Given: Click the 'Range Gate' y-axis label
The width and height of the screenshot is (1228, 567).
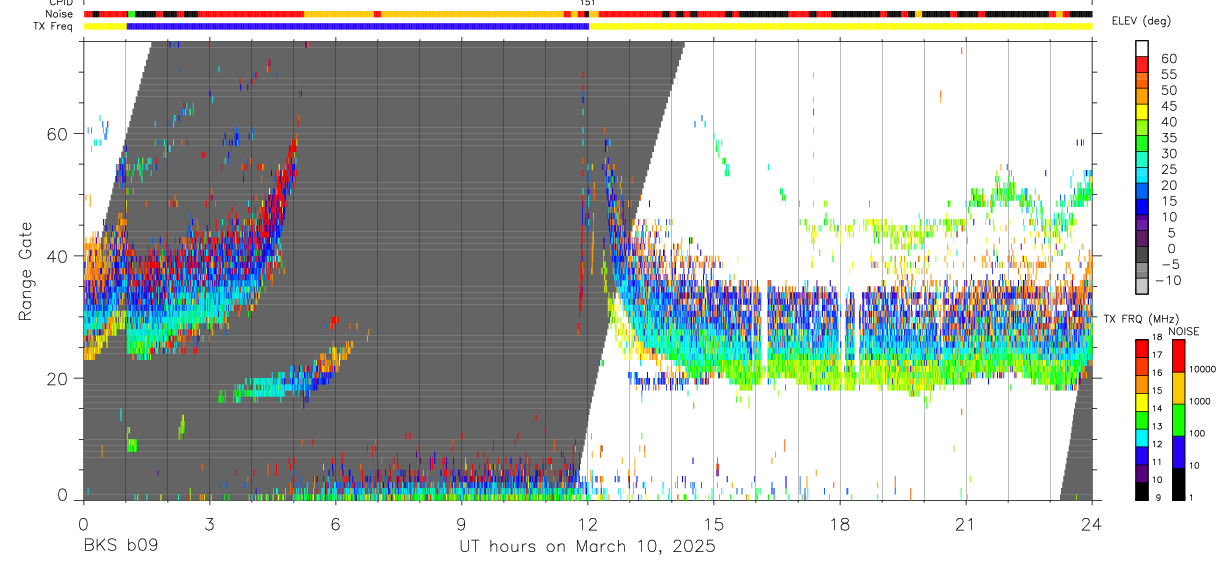Looking at the screenshot, I should tap(25, 271).
